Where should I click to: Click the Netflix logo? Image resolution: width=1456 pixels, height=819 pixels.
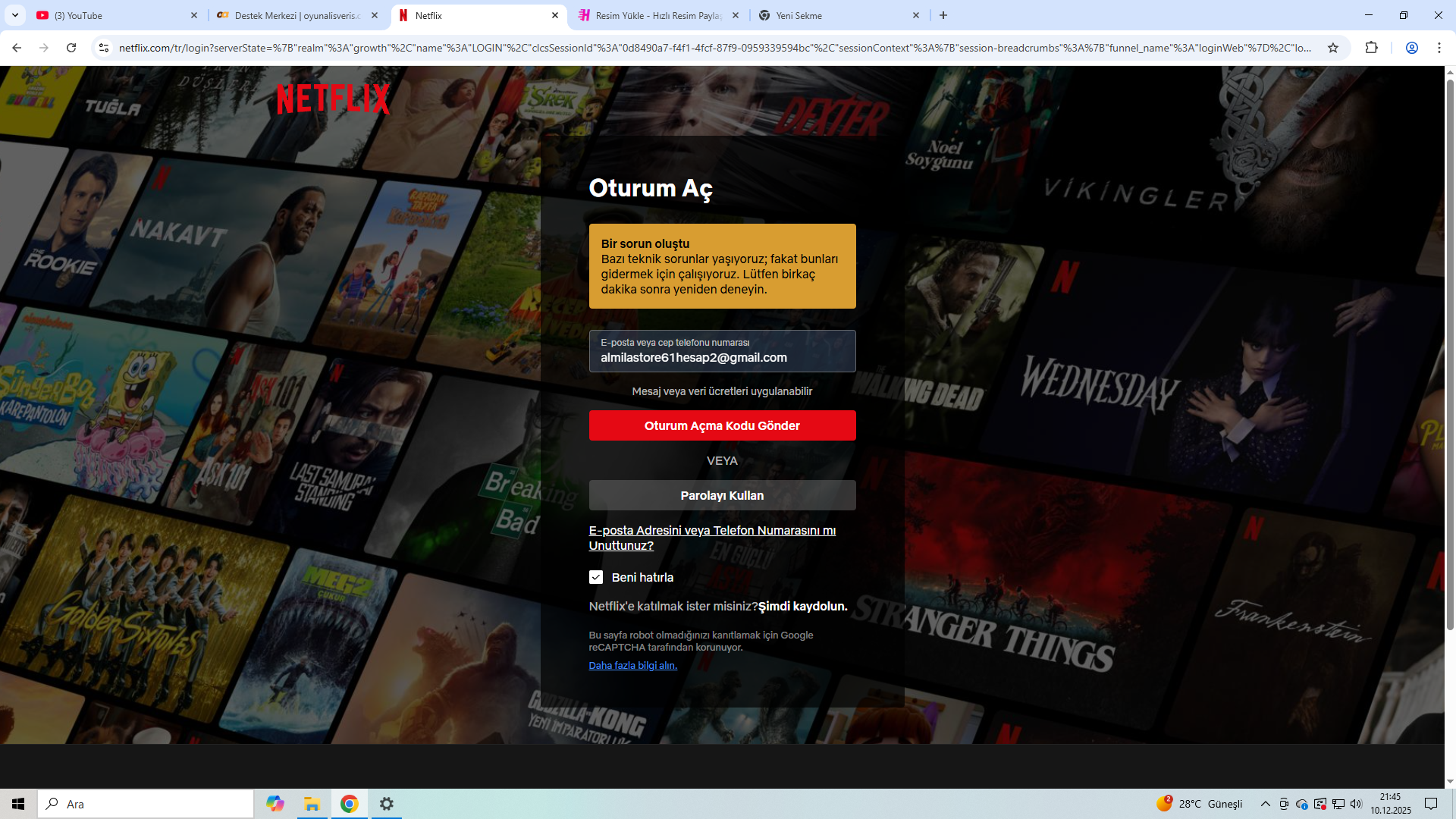click(334, 99)
